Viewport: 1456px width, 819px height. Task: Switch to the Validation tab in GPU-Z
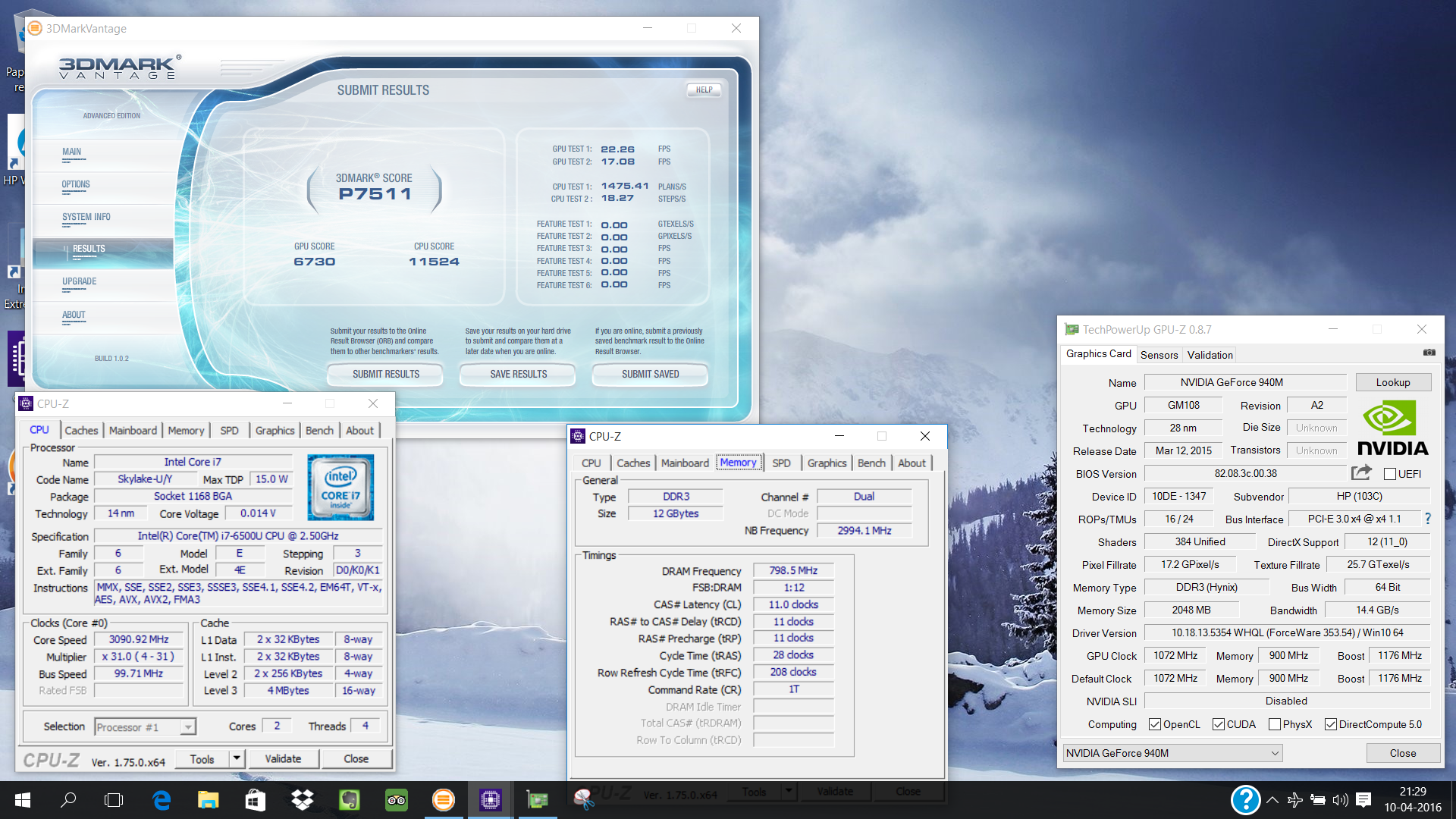(1210, 355)
